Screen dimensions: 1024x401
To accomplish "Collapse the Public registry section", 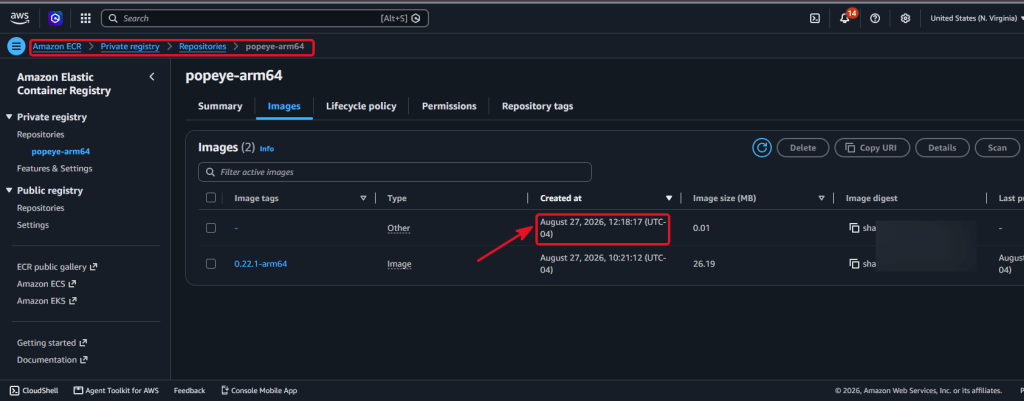I will tap(9, 191).
